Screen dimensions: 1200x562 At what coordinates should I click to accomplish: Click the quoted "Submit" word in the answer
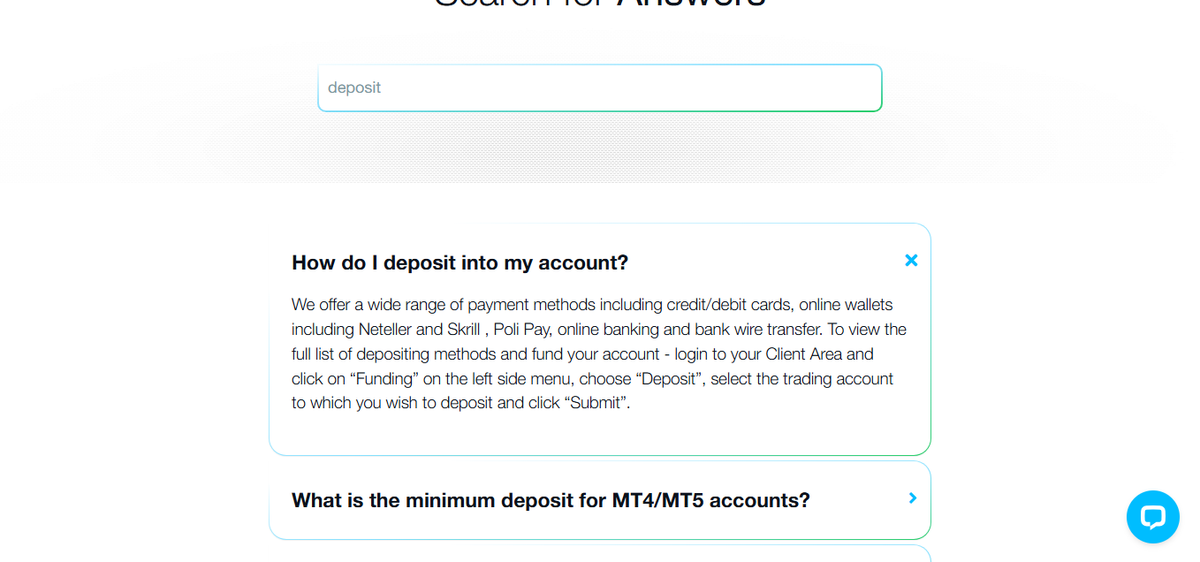(x=596, y=403)
